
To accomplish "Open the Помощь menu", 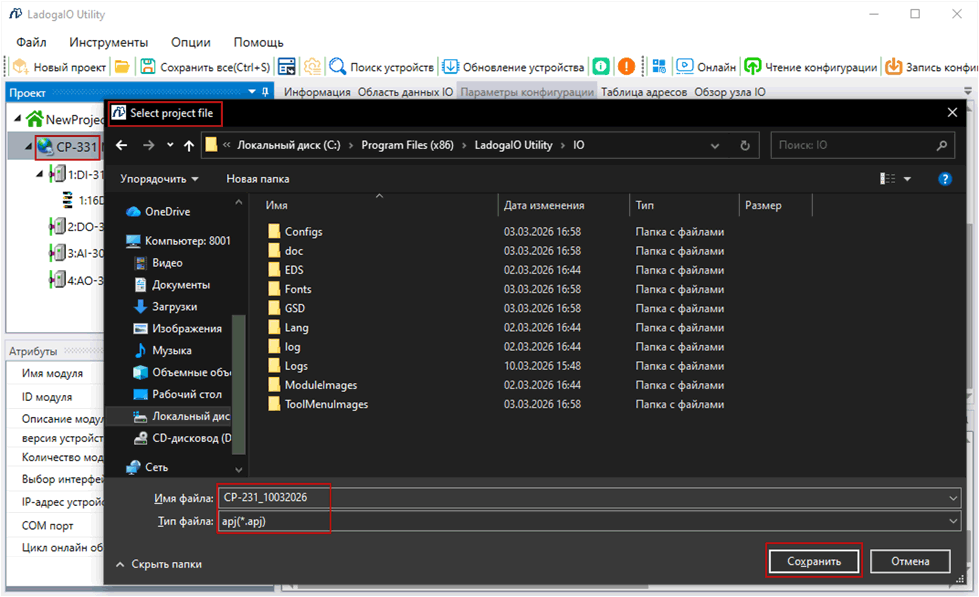I will (x=258, y=42).
